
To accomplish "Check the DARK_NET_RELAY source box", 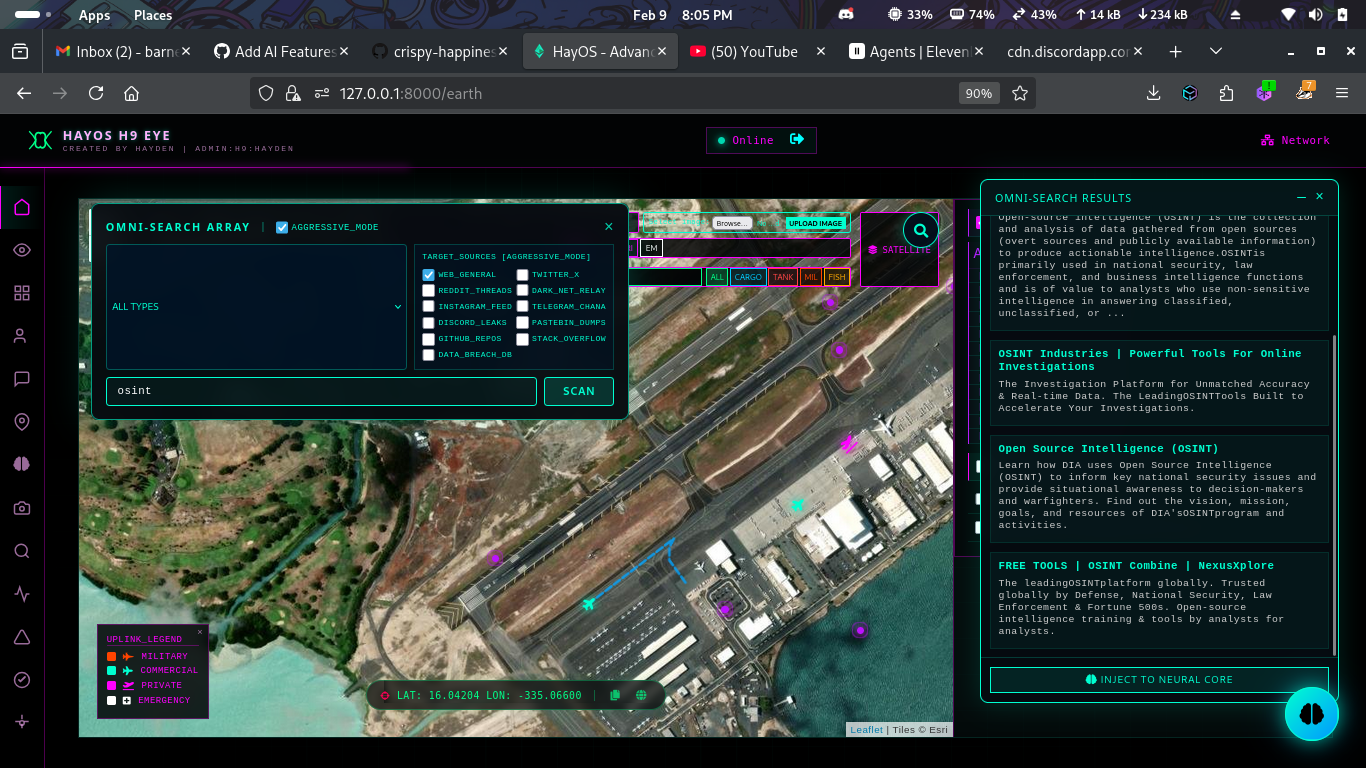I will coord(522,290).
